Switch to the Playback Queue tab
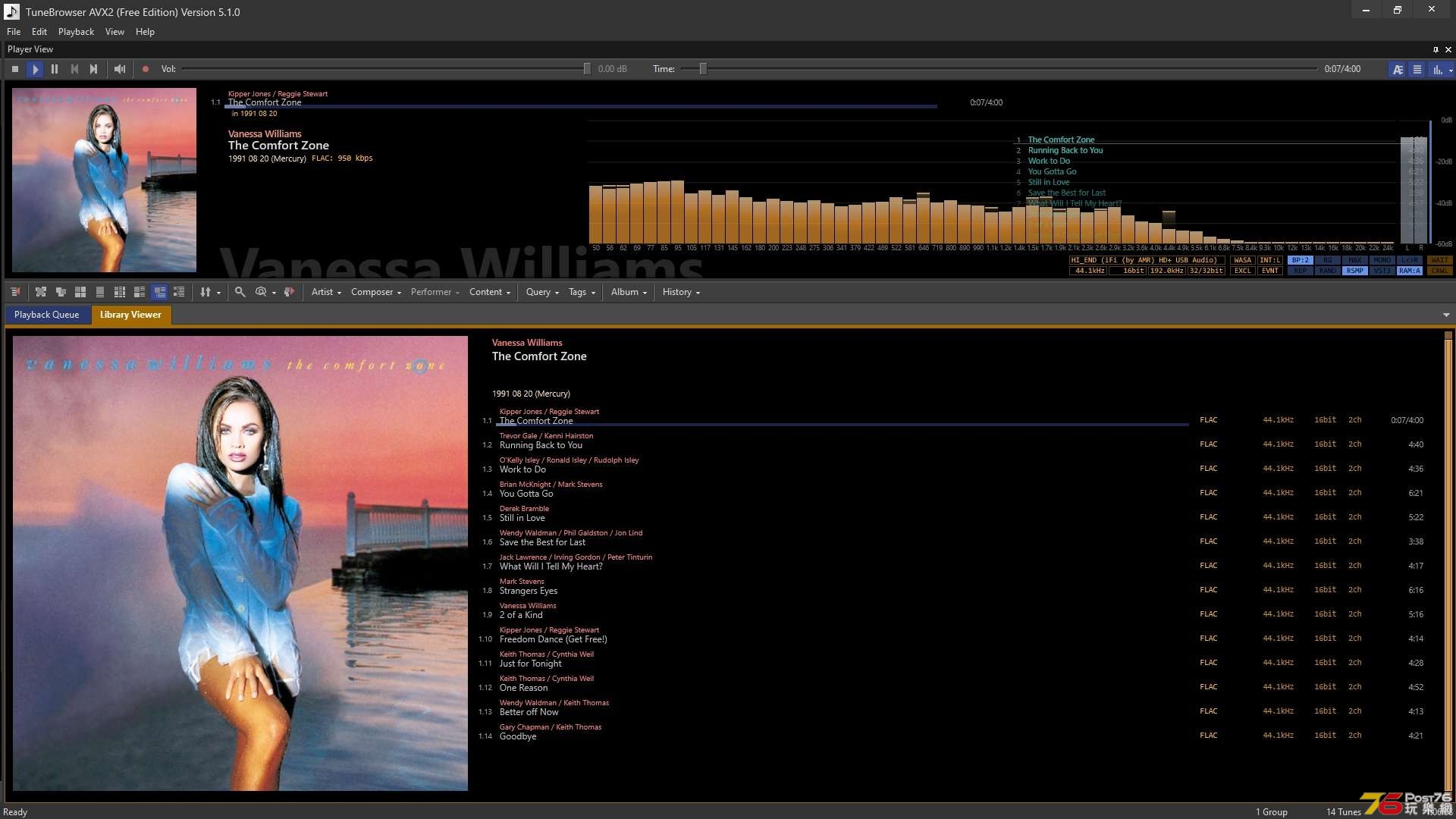 (46, 315)
